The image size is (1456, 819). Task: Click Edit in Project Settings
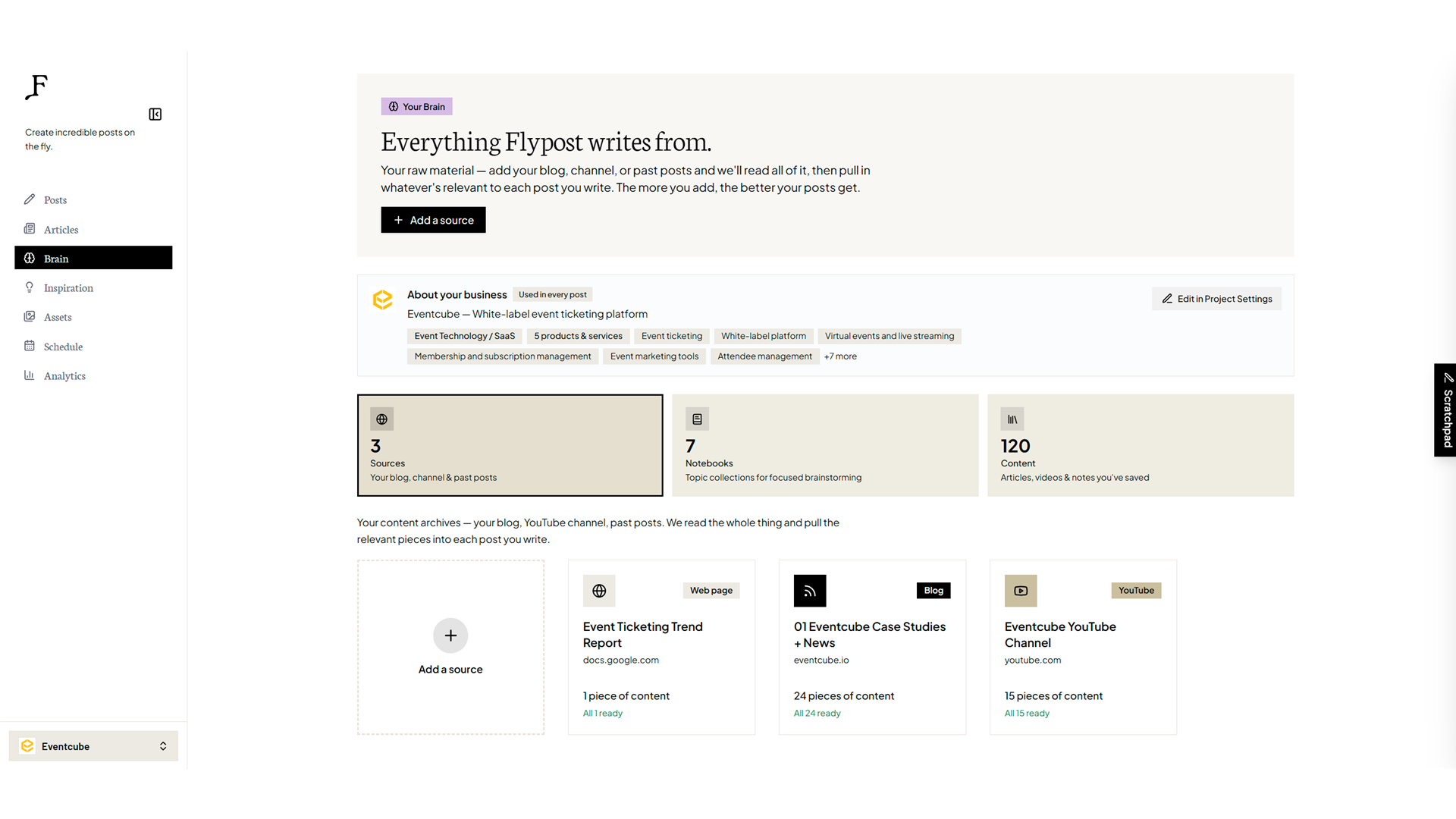click(1216, 299)
